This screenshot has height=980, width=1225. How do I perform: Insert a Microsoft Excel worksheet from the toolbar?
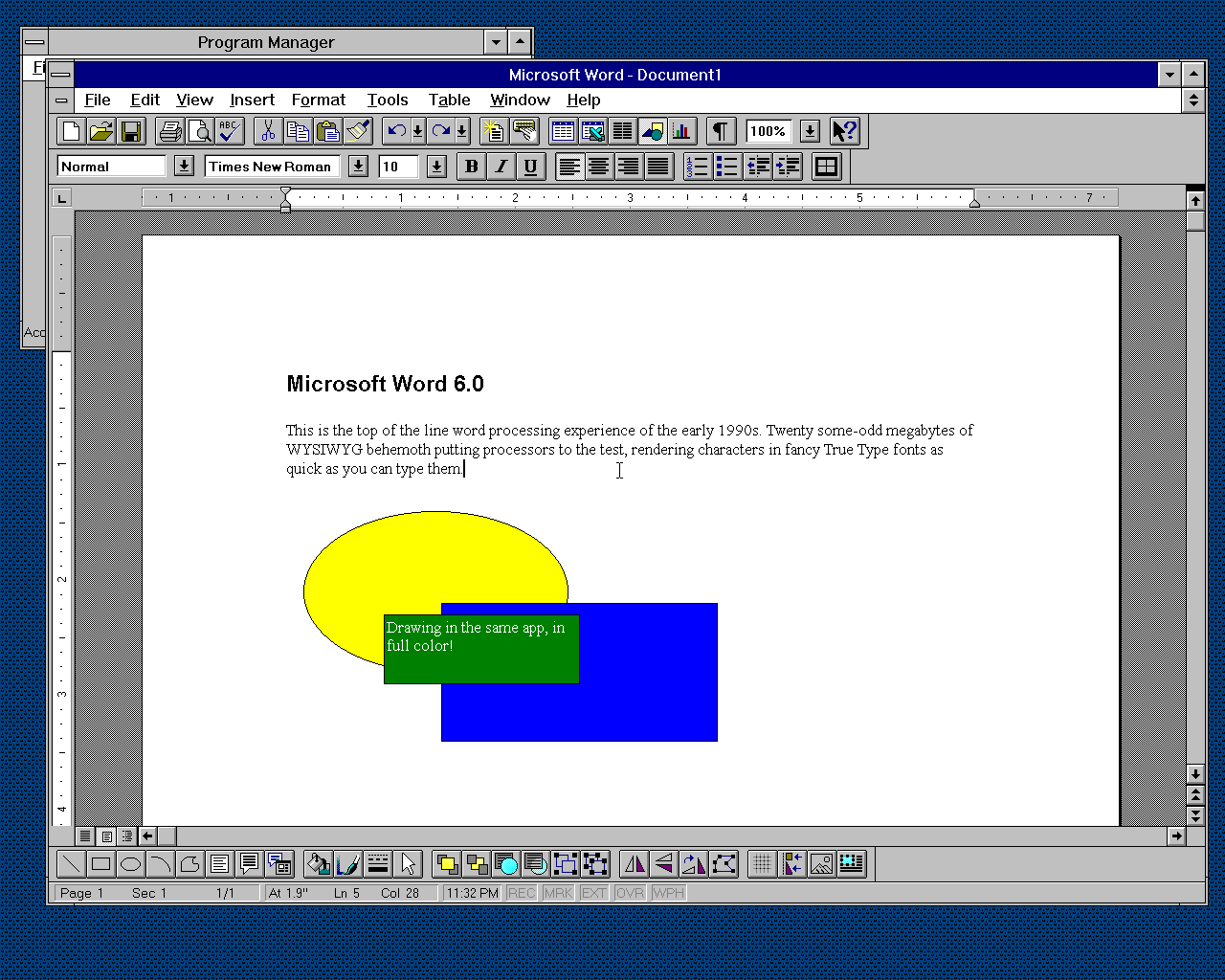(x=592, y=131)
